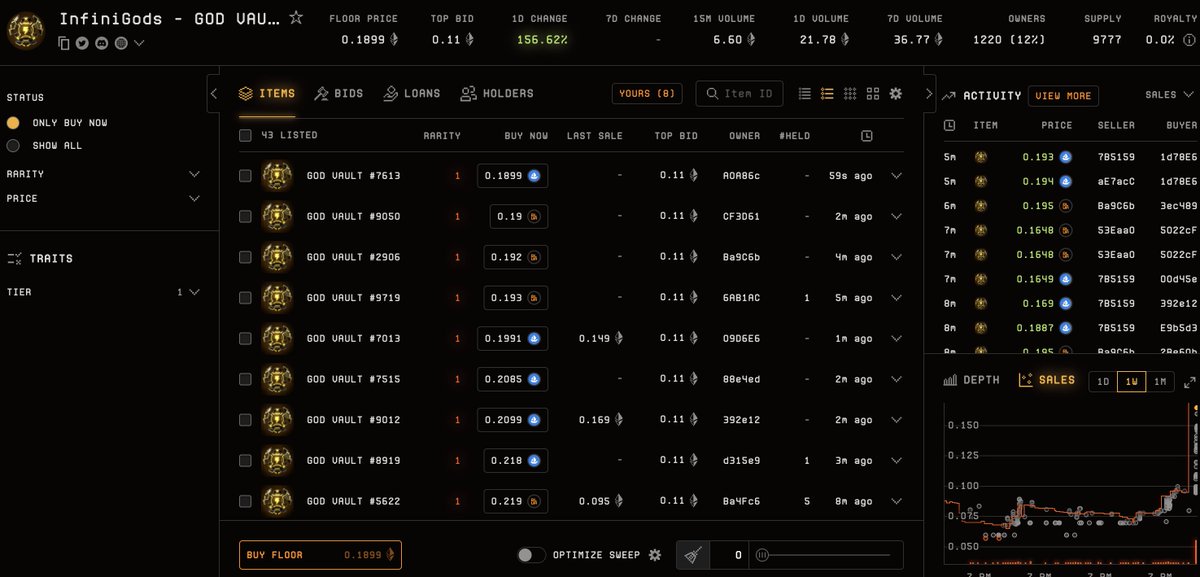Switch to the Loans tab
This screenshot has height=577, width=1200.
[x=411, y=93]
